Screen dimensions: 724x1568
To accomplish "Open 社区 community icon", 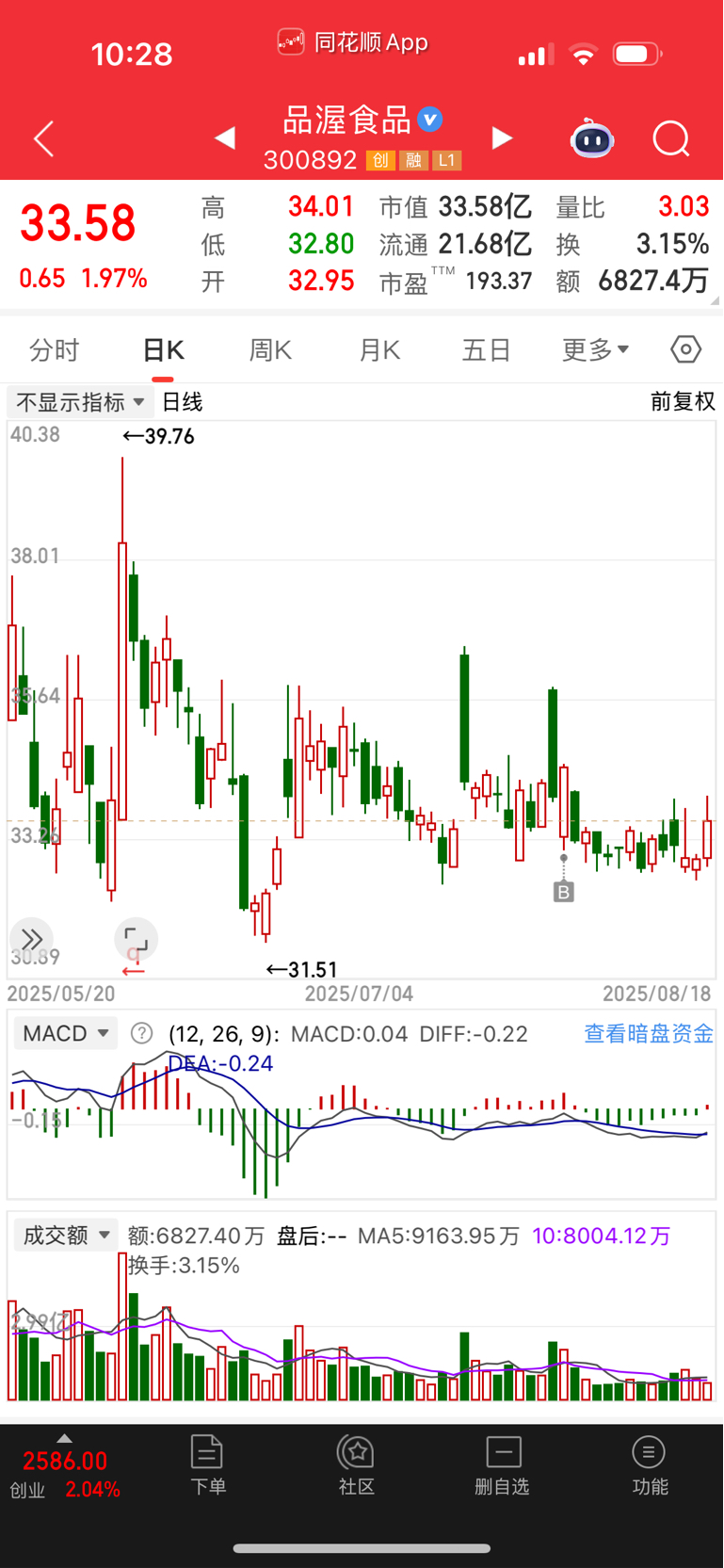I will point(357,1465).
